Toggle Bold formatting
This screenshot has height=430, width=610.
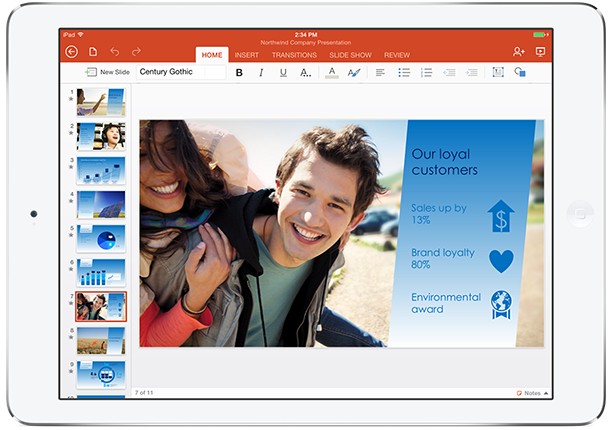coord(239,72)
